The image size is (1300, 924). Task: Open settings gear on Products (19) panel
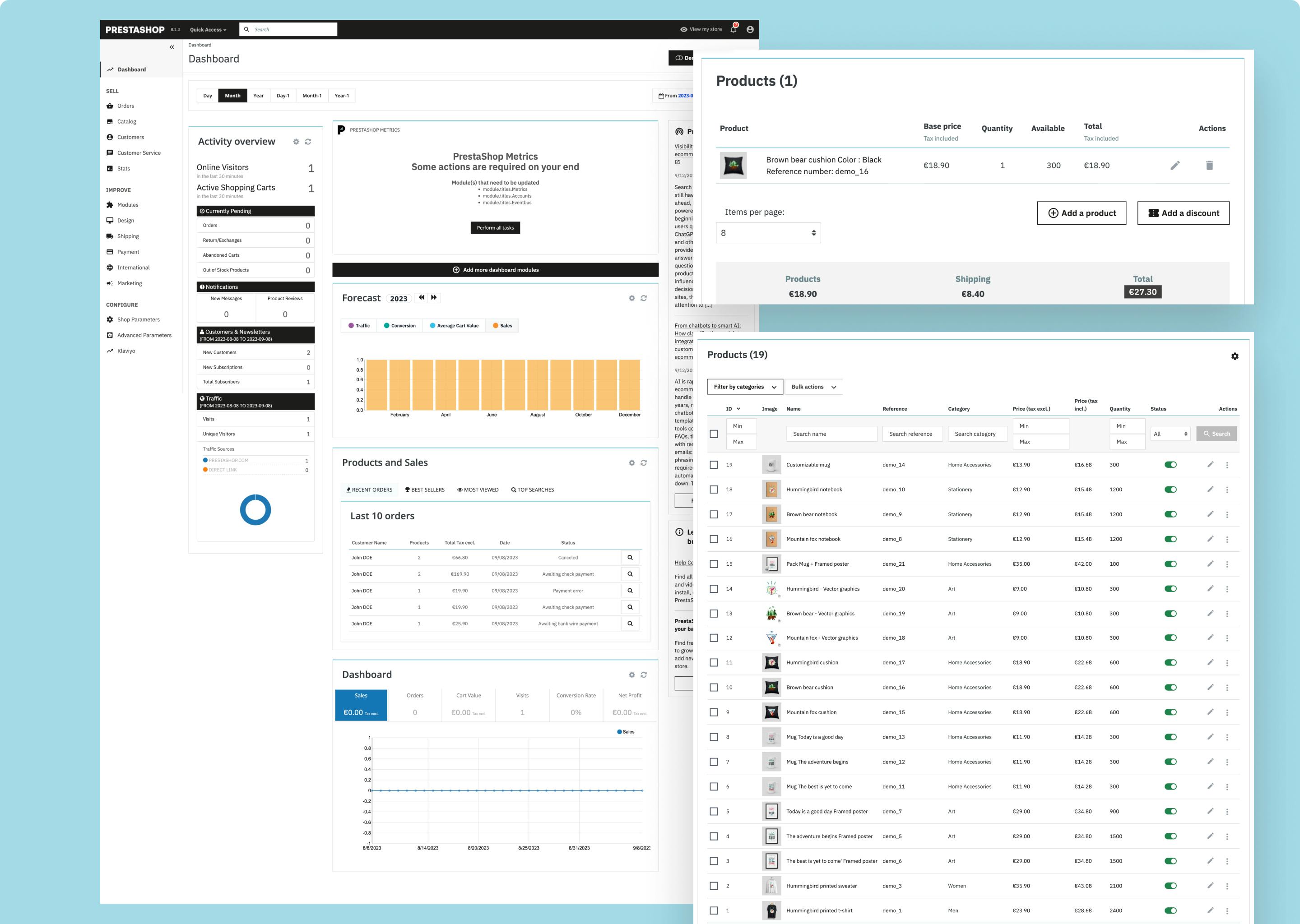pos(1235,356)
